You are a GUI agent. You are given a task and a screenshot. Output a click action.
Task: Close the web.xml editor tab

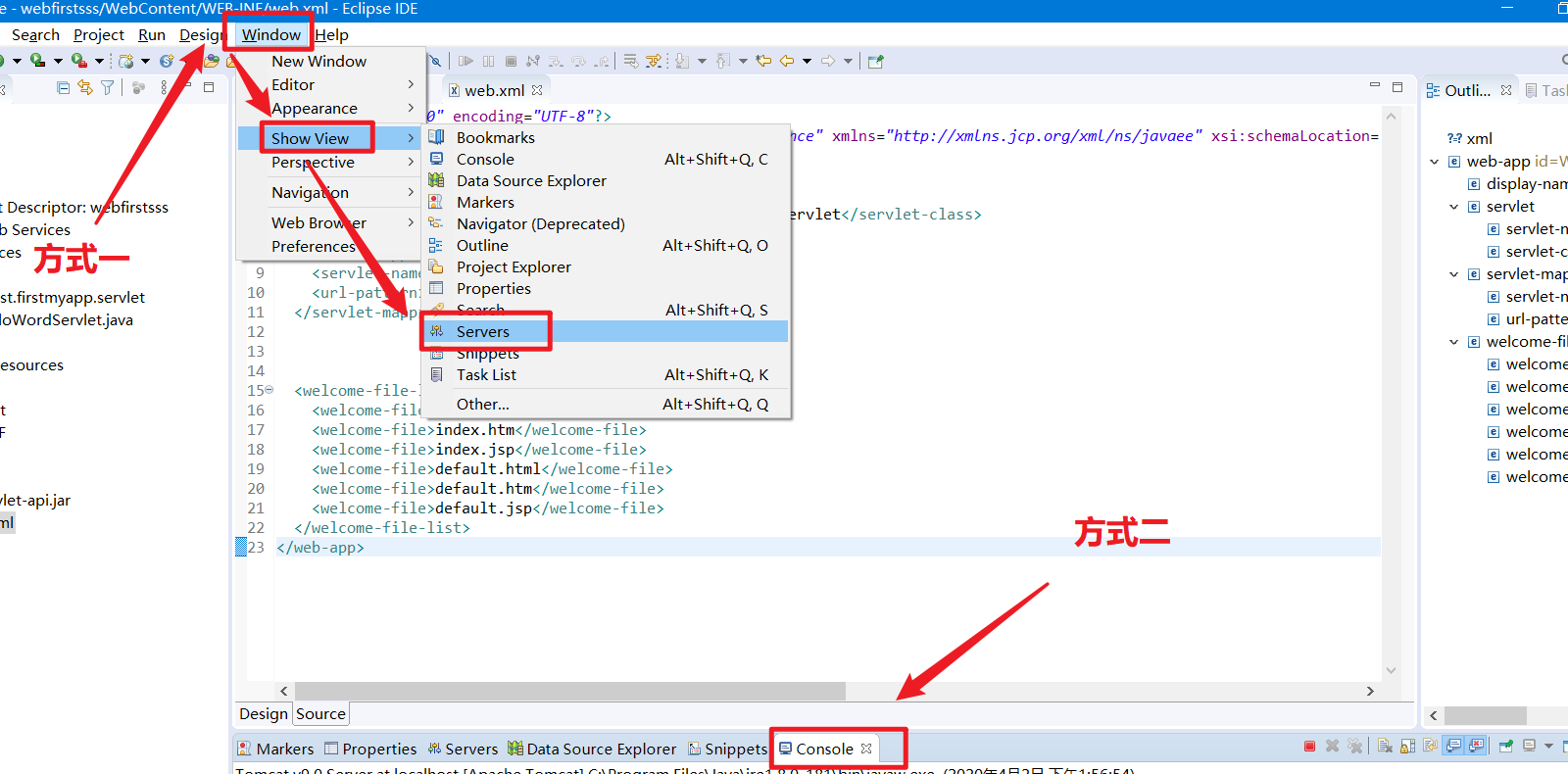(x=537, y=90)
